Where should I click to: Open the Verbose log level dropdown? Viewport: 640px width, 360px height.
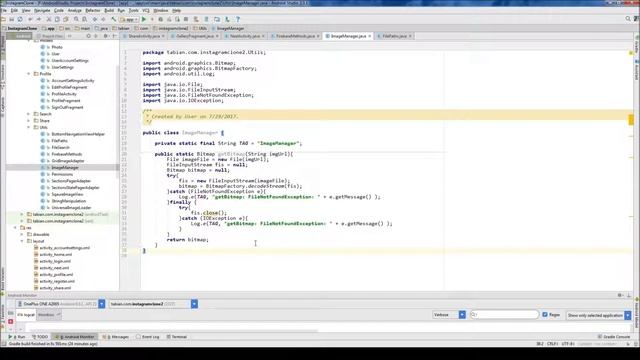click(x=462, y=315)
